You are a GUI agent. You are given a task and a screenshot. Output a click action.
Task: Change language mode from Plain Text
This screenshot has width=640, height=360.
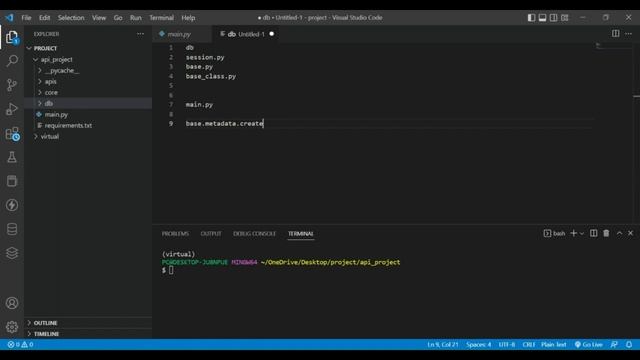[x=553, y=344]
